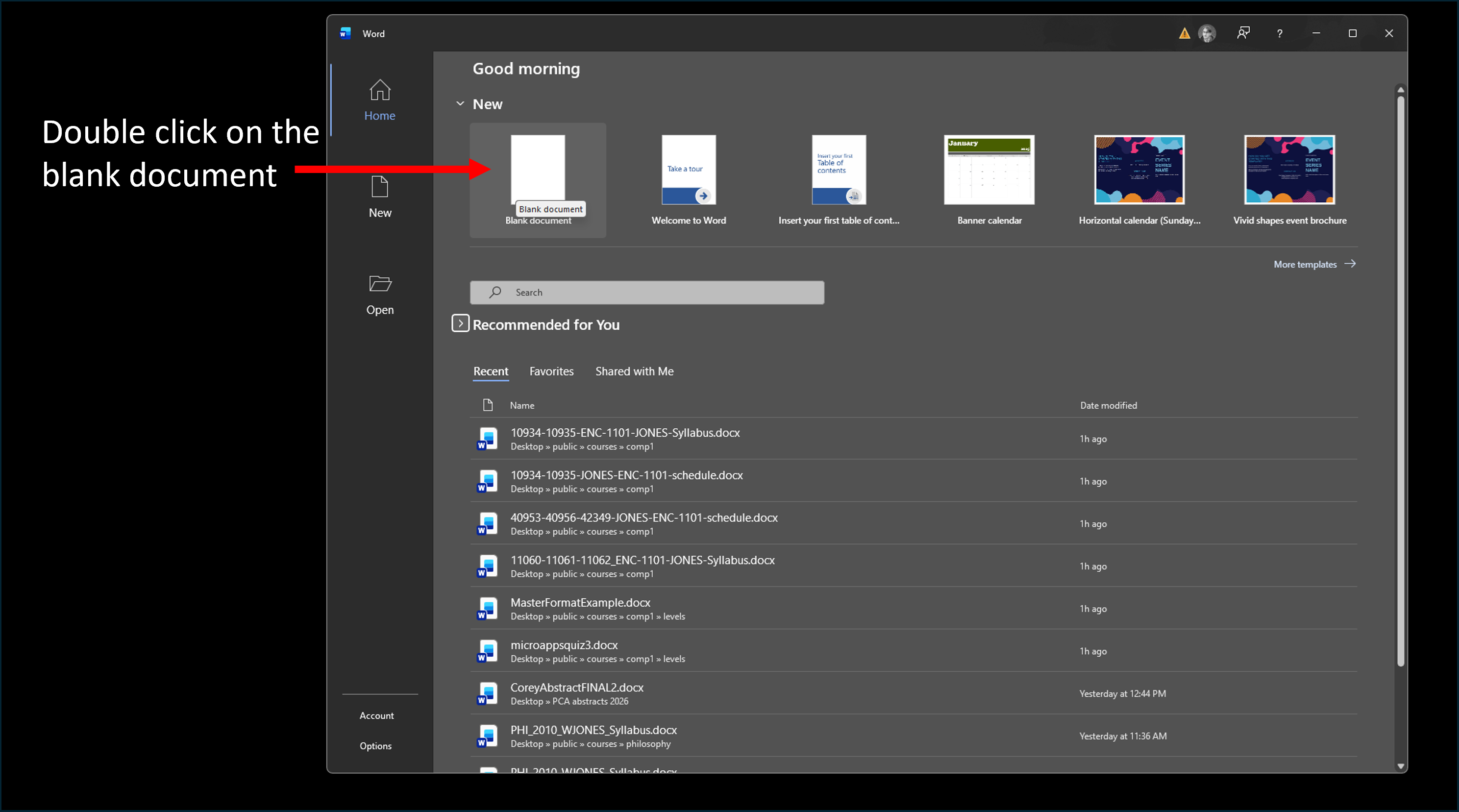Switch to the Favorites tab
The width and height of the screenshot is (1459, 812).
pyautogui.click(x=551, y=371)
